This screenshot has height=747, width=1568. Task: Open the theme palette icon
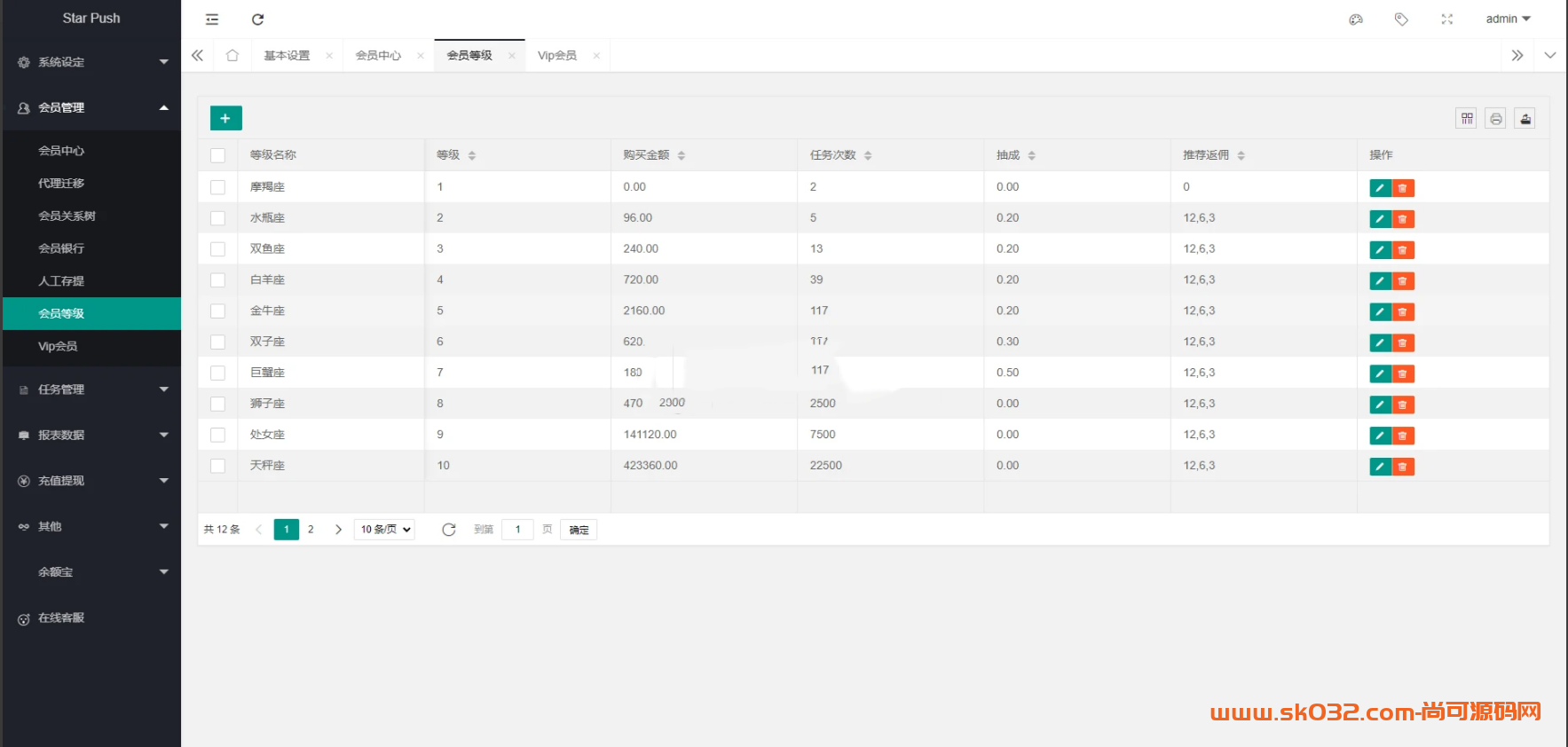pyautogui.click(x=1356, y=20)
